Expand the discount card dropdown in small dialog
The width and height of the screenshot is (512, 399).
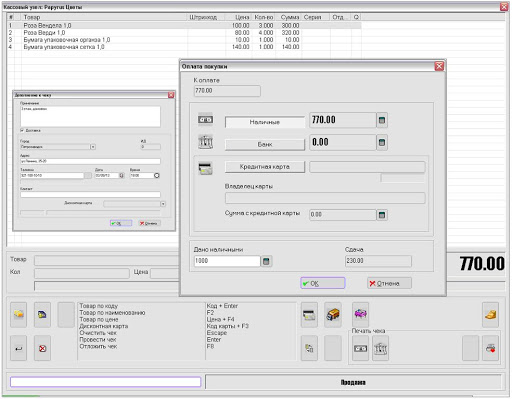point(163,204)
